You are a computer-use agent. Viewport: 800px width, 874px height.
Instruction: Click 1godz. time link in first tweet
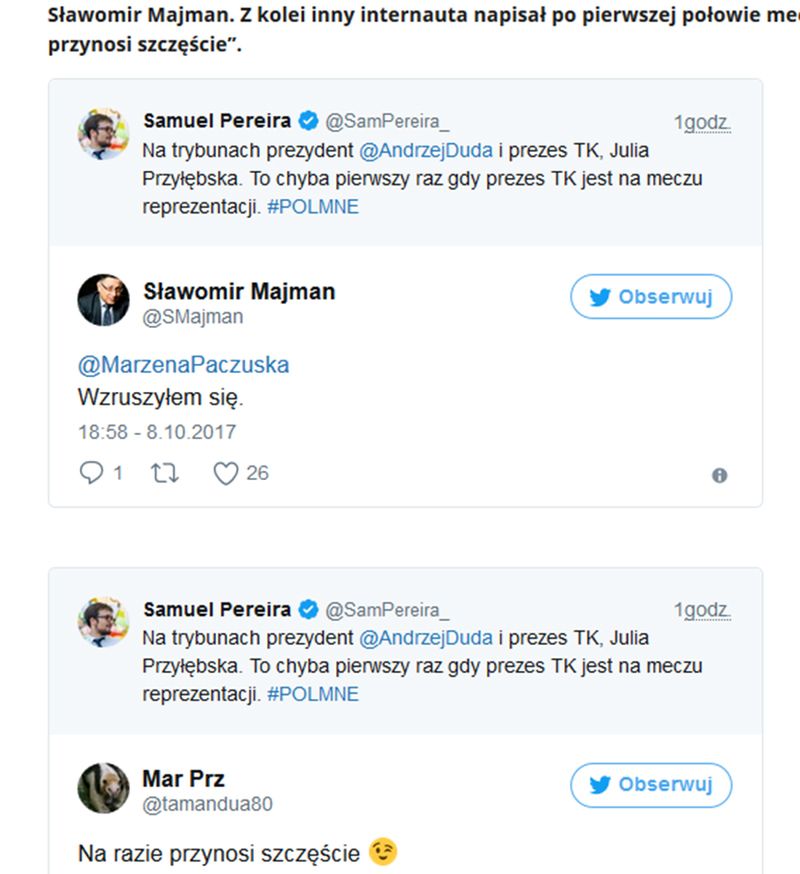coord(702,123)
